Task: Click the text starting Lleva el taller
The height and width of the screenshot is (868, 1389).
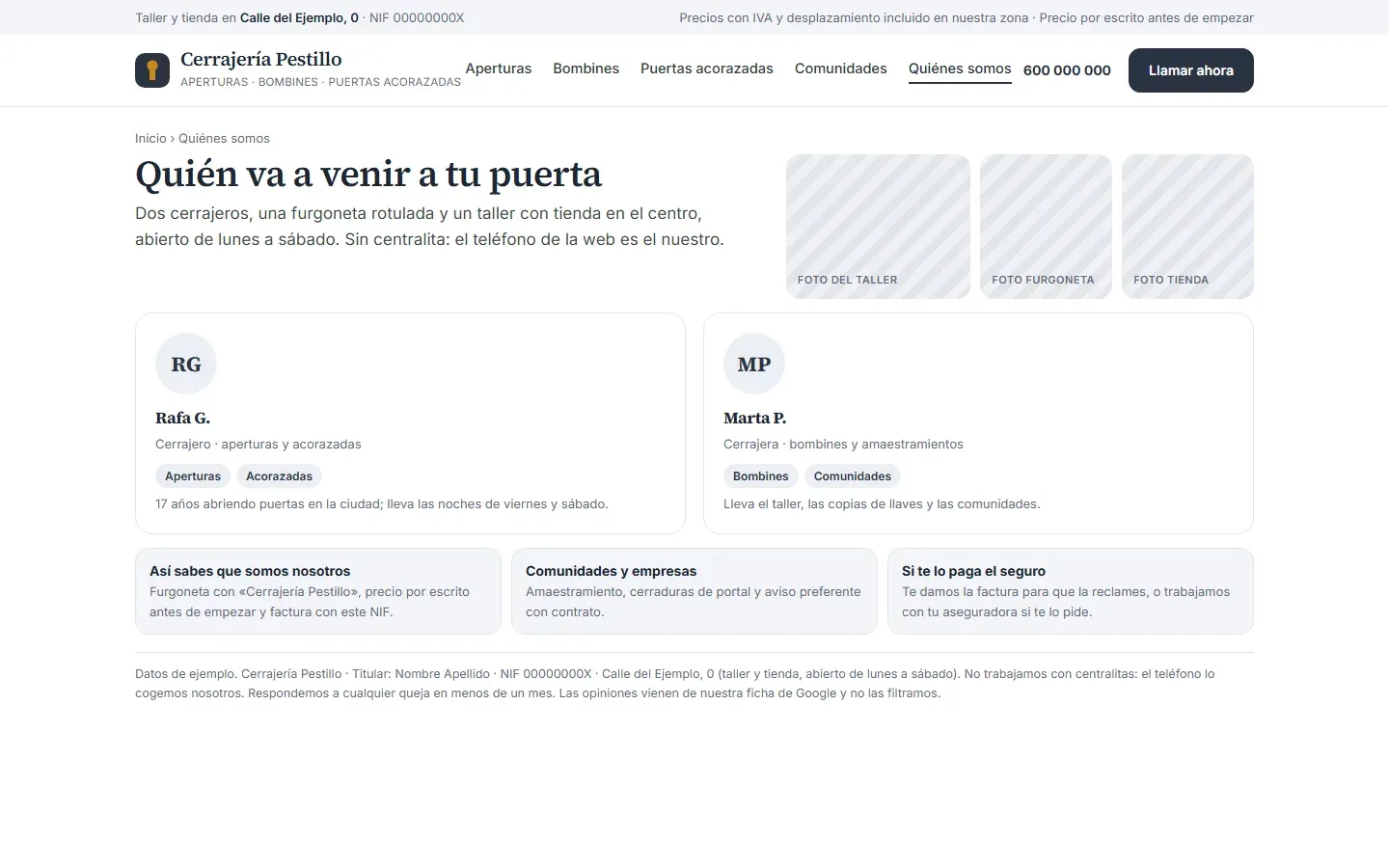Action: 882,504
